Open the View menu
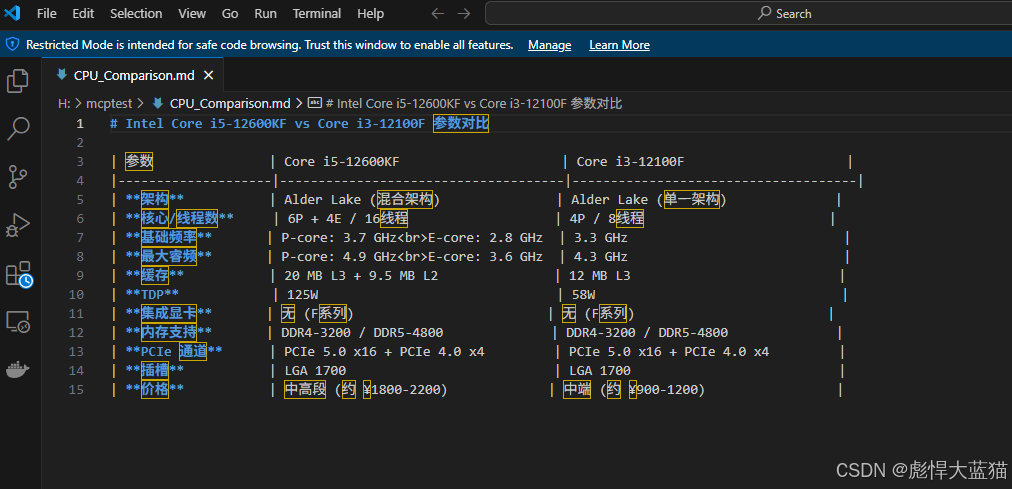 tap(192, 14)
